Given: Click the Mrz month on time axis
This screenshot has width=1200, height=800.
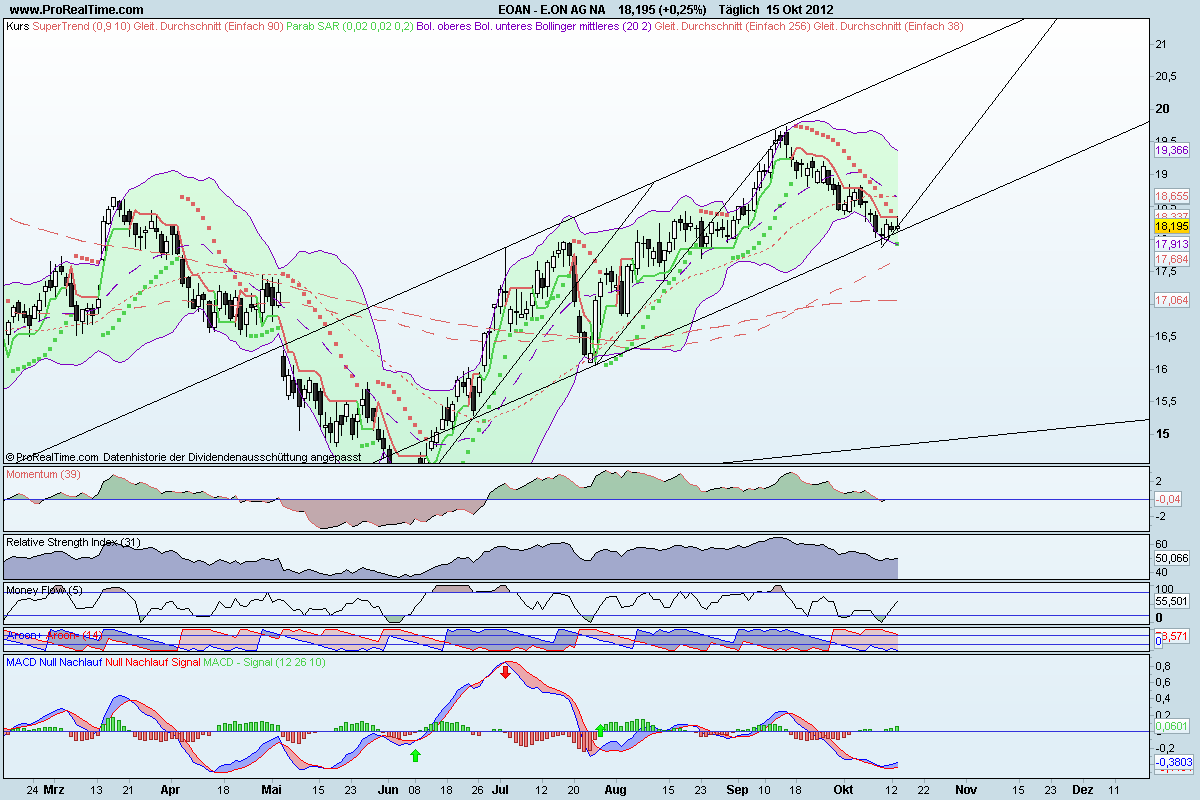Looking at the screenshot, I should pyautogui.click(x=54, y=789).
